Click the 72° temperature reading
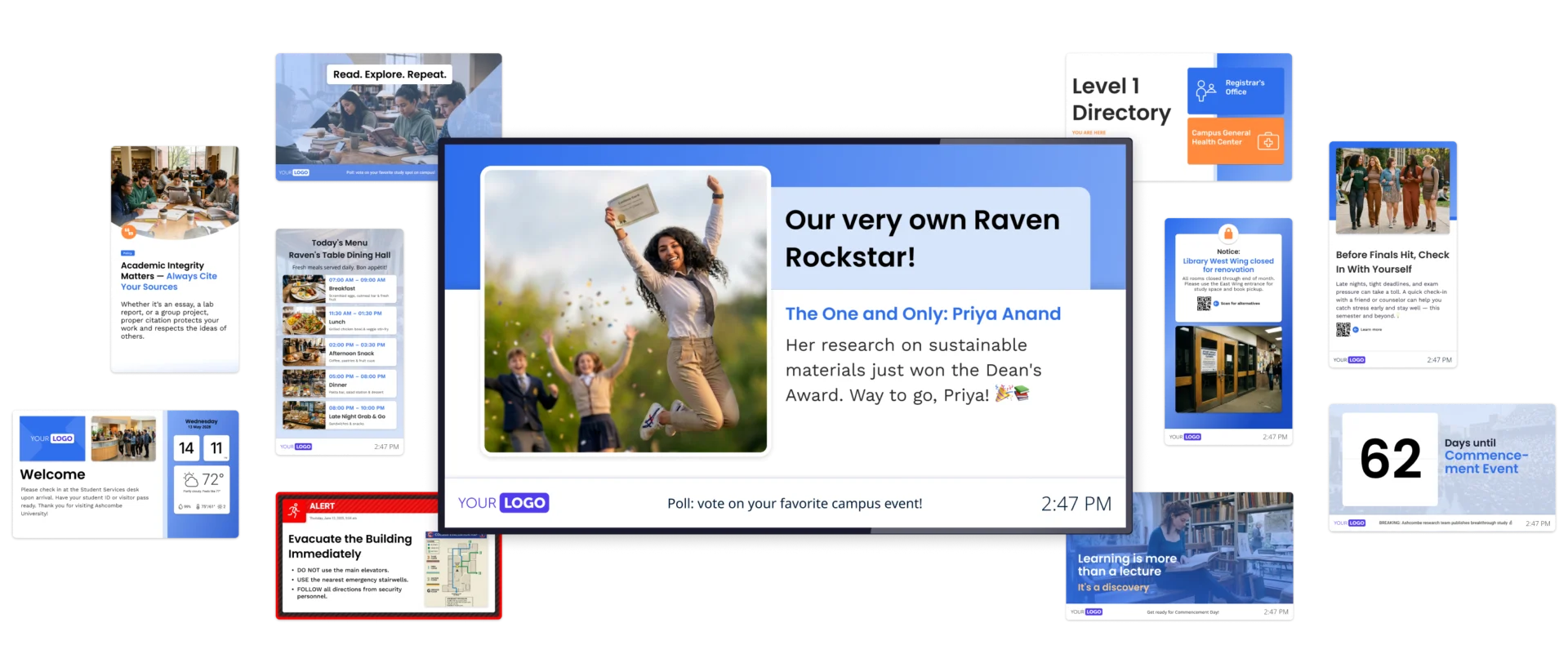The image size is (1568, 672). (213, 479)
